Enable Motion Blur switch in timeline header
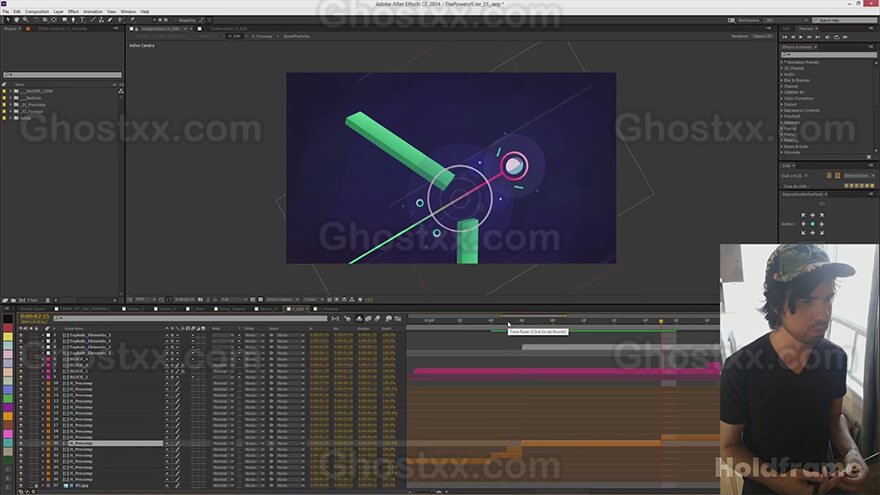Image resolution: width=880 pixels, height=495 pixels. point(377,318)
